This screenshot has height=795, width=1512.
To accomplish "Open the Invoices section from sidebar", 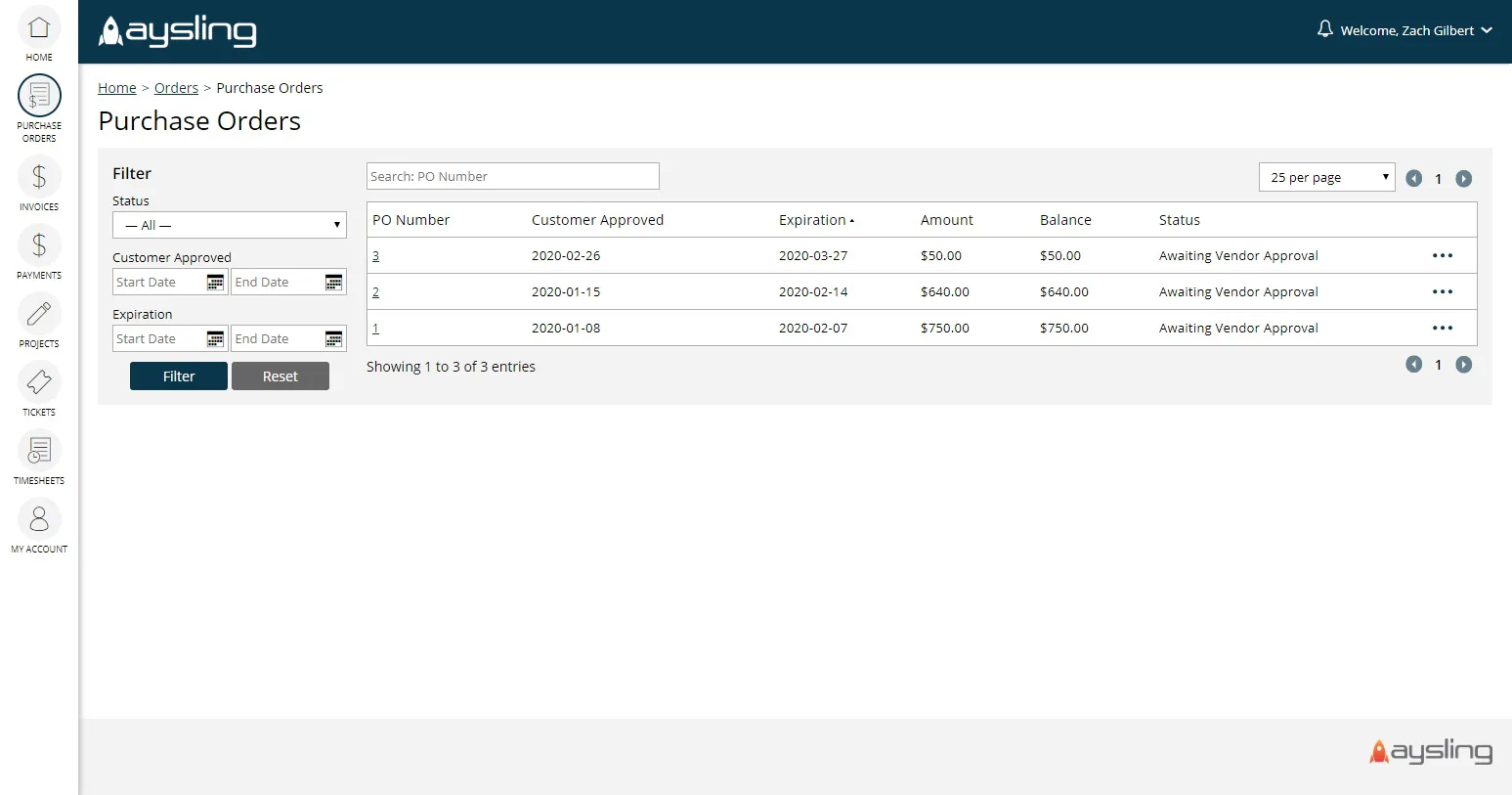I will click(x=38, y=178).
